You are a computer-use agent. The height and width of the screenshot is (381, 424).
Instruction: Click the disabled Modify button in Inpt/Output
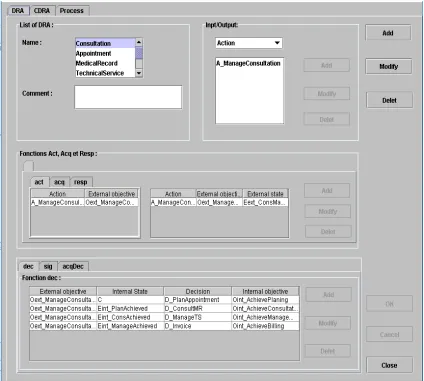tap(327, 94)
